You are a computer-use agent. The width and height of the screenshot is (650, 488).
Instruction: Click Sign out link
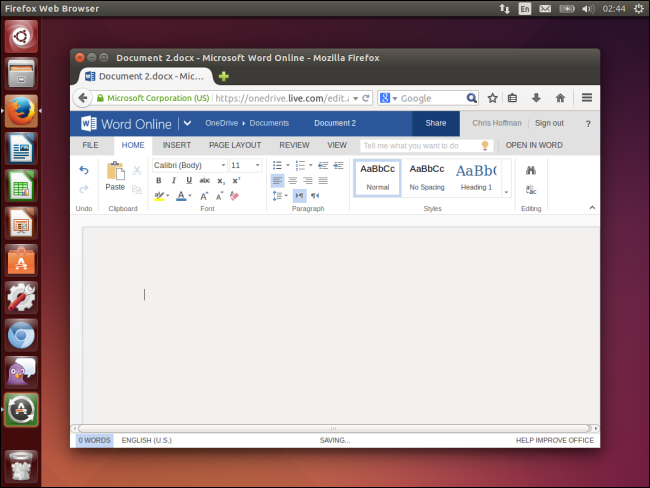[549, 123]
